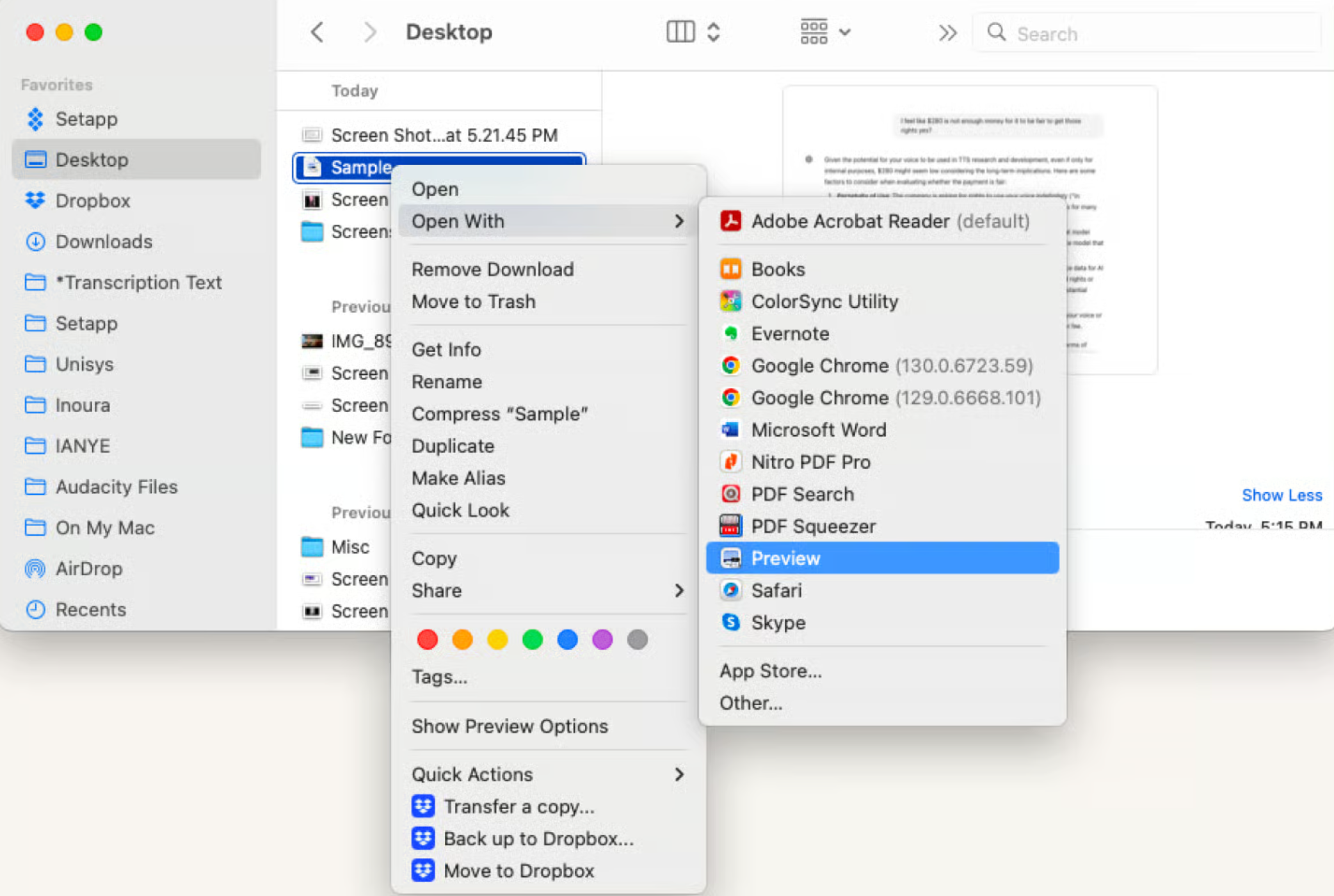Choose Make Alias from context menu
1334x896 pixels.
(x=548, y=478)
